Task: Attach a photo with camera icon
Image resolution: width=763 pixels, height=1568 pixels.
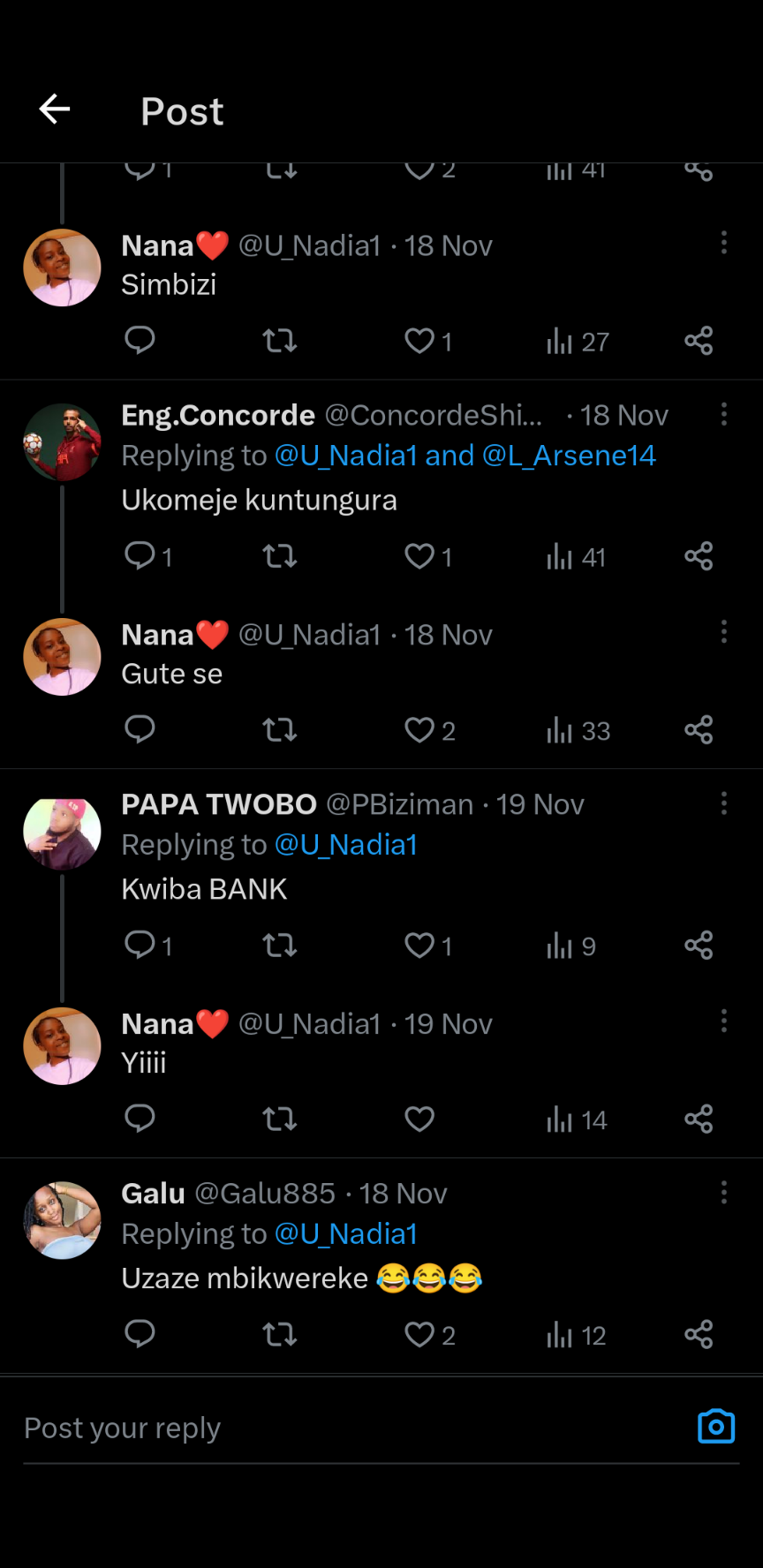Action: [x=716, y=1427]
